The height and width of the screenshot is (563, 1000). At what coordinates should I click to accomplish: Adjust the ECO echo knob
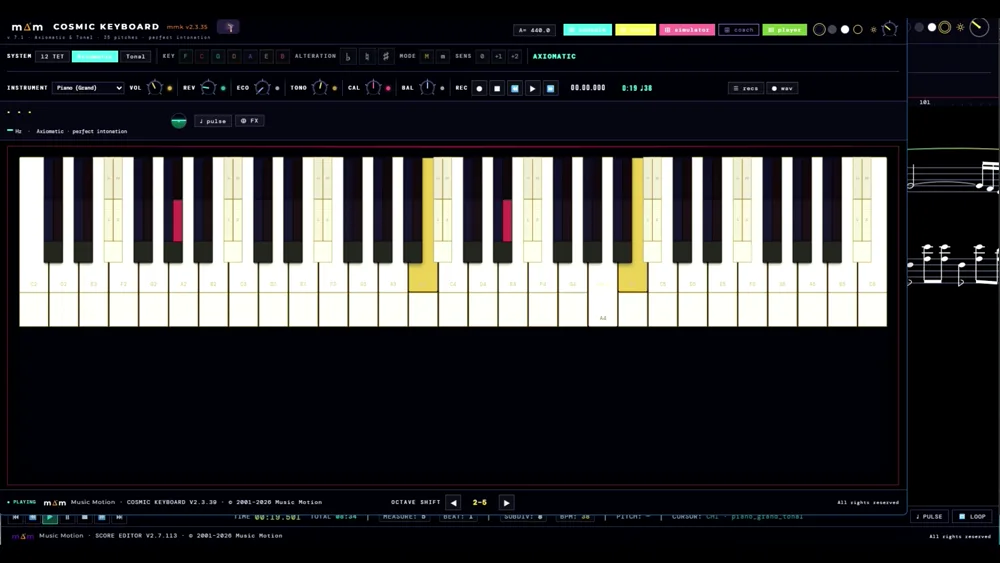[262, 87]
